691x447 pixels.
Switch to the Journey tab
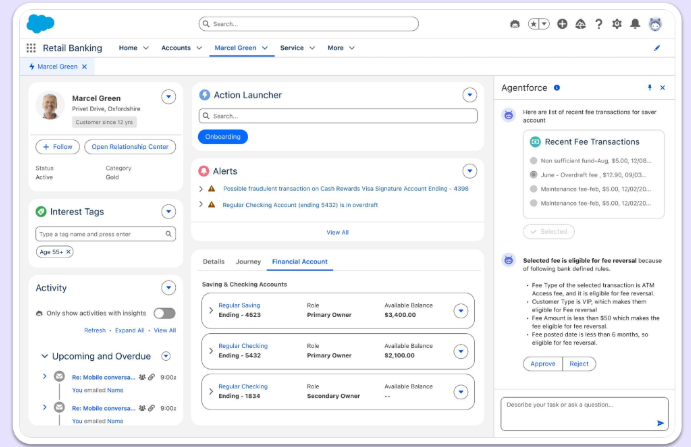pos(248,262)
